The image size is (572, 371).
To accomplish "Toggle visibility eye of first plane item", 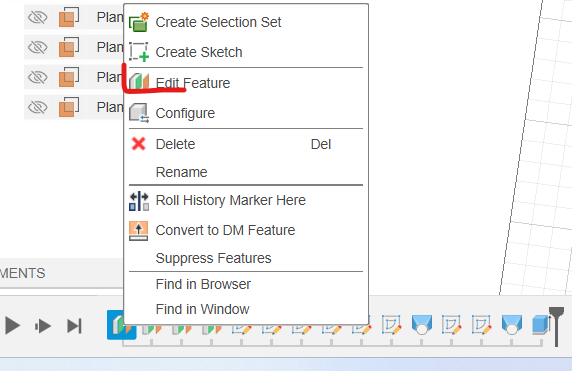I will (x=38, y=17).
